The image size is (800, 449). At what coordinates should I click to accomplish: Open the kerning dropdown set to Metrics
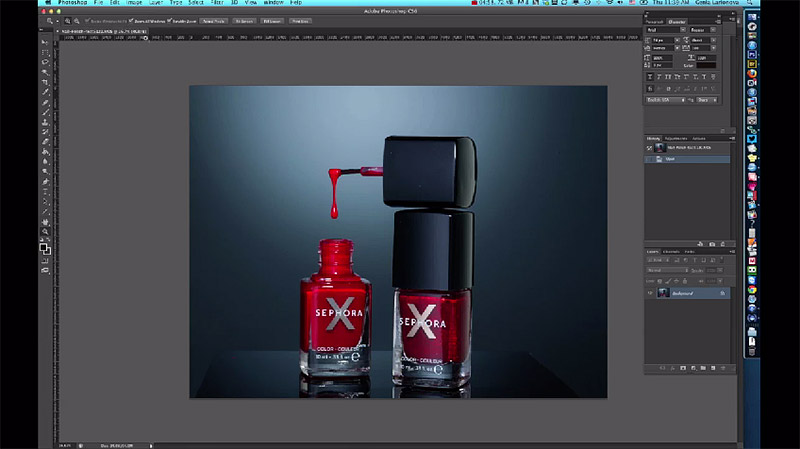677,48
